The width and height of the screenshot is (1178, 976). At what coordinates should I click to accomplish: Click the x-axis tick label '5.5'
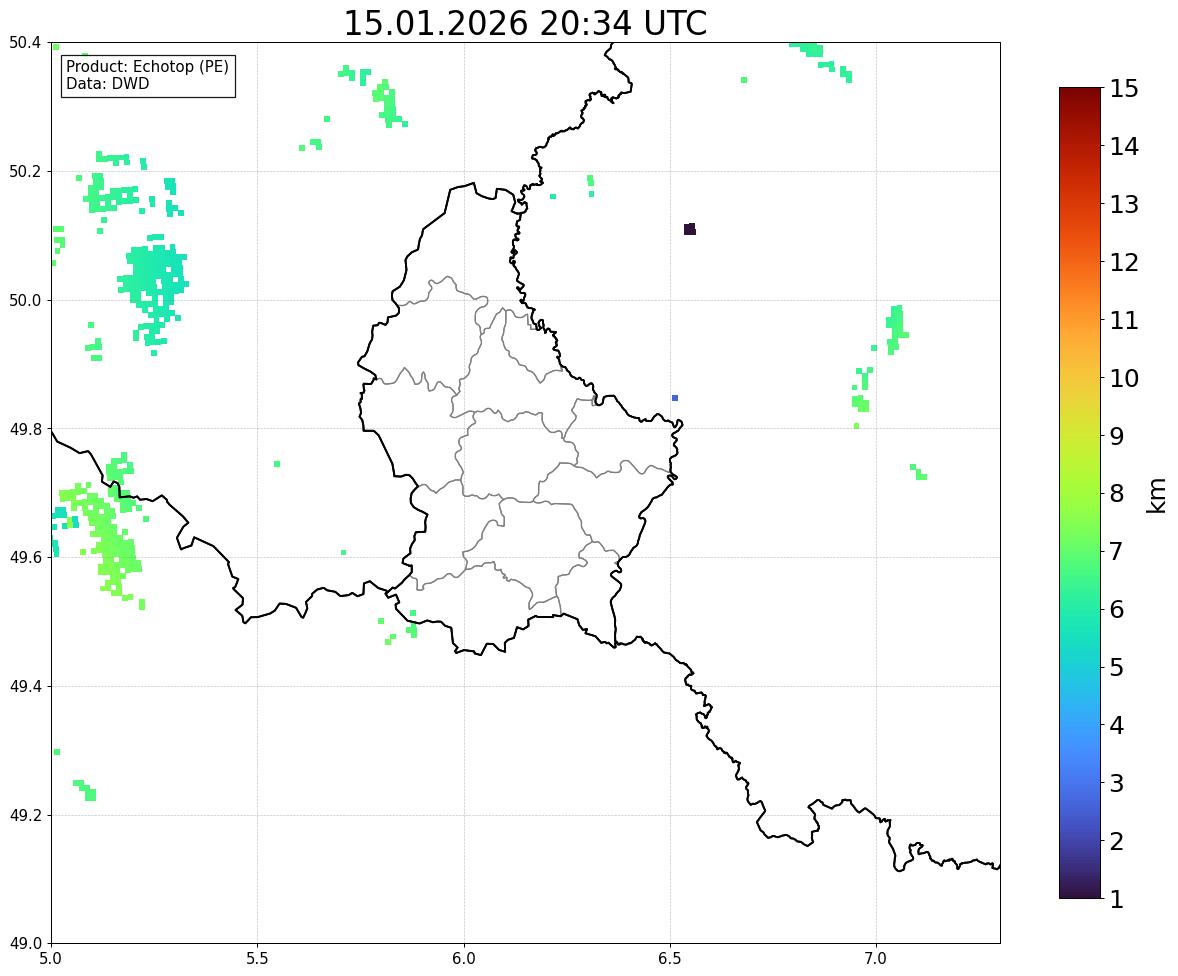tap(258, 959)
